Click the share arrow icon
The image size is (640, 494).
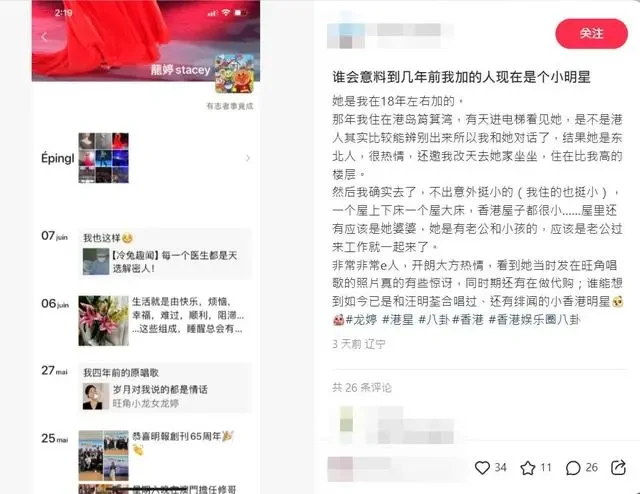(x=618, y=467)
